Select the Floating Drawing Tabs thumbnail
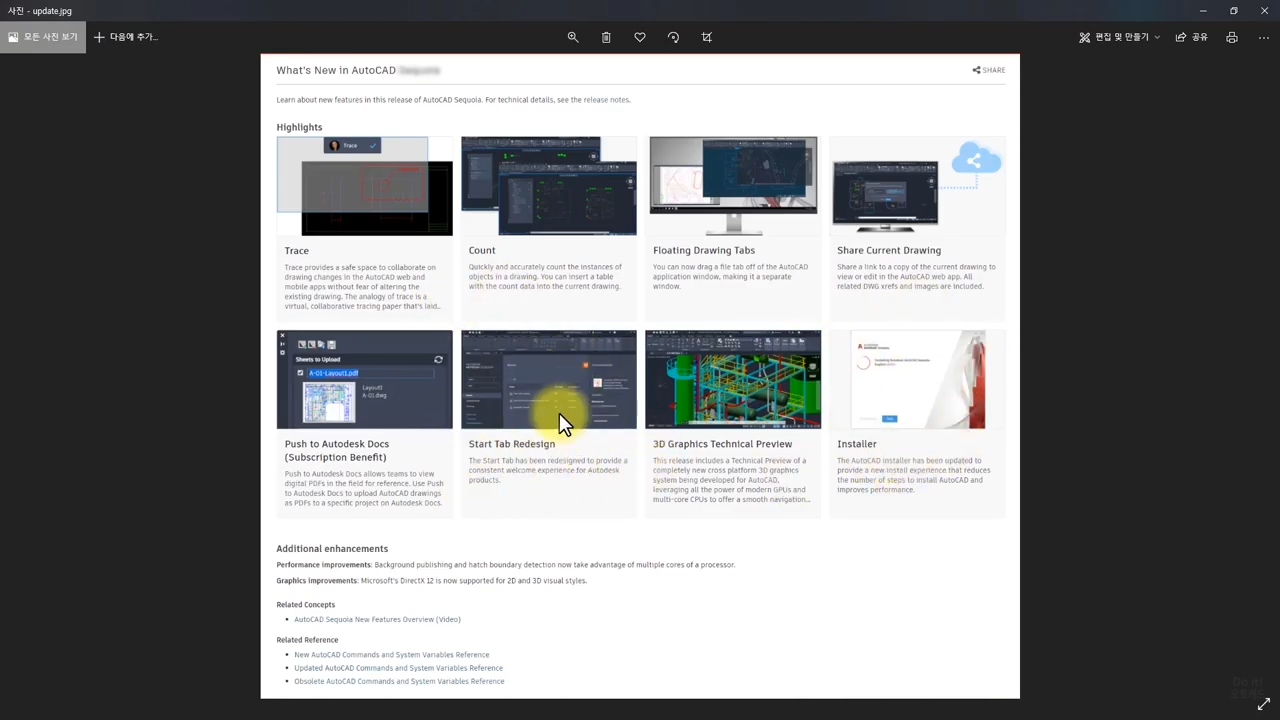Viewport: 1280px width, 720px height. (733, 186)
